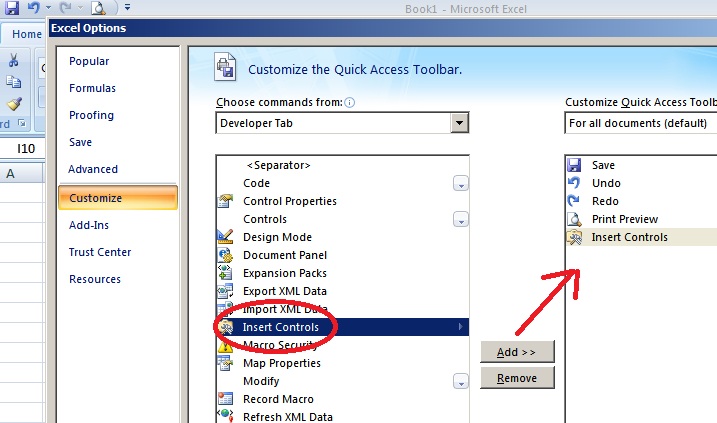Select Print Preview icon in toolbar items list
The image size is (717, 423).
click(x=574, y=219)
